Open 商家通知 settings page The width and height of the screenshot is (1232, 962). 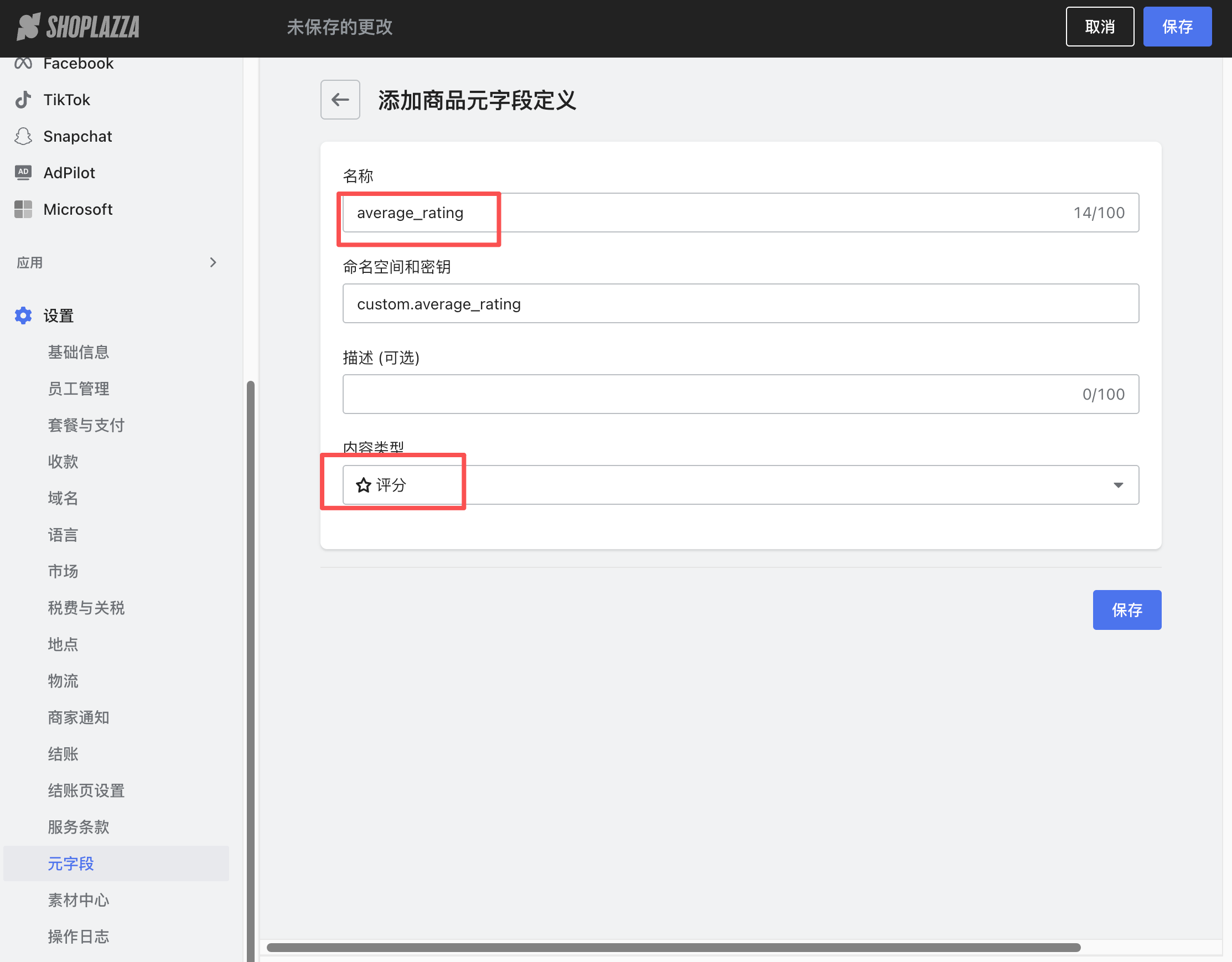click(x=79, y=717)
